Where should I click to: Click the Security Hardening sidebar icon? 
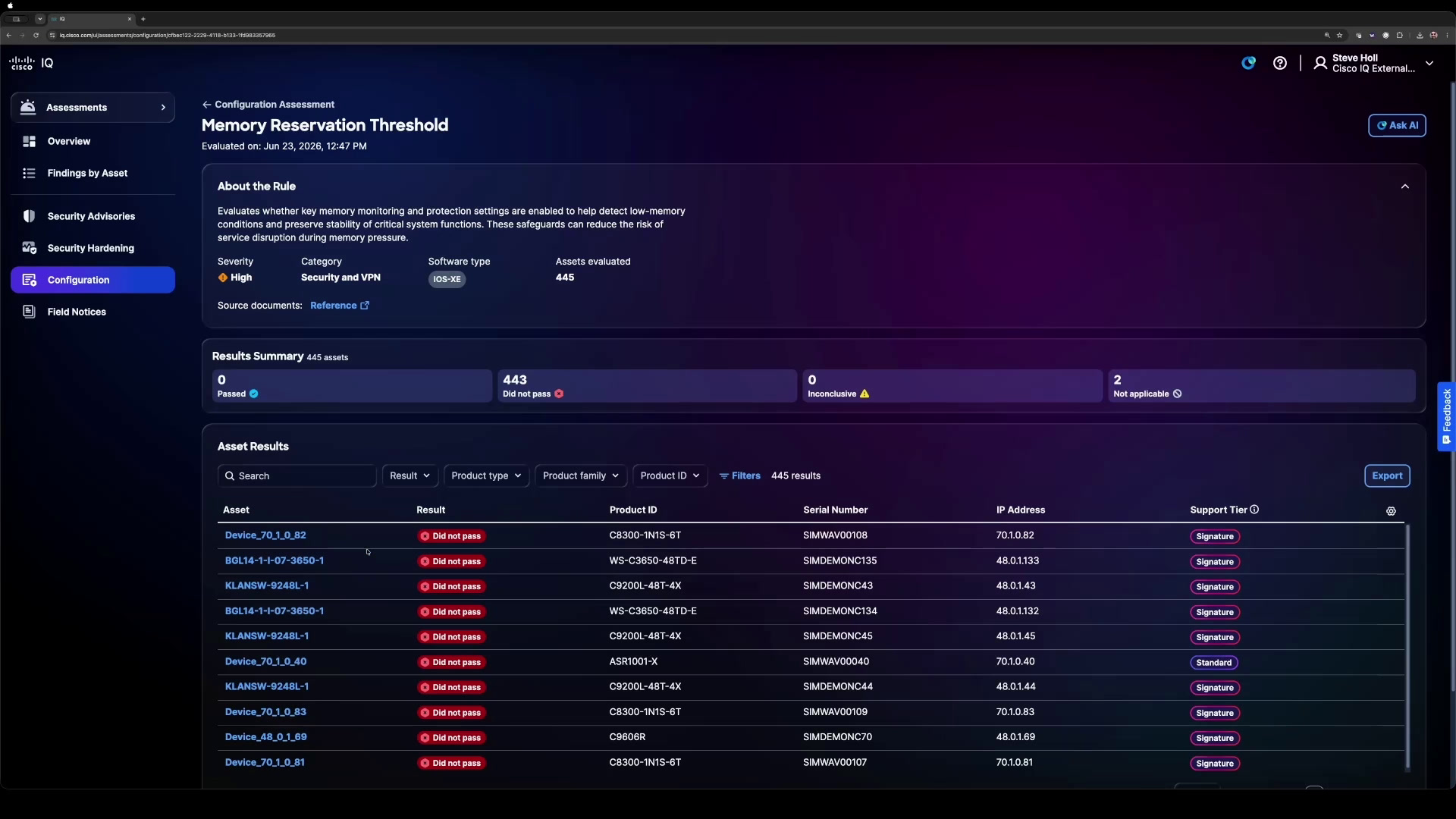click(x=29, y=248)
